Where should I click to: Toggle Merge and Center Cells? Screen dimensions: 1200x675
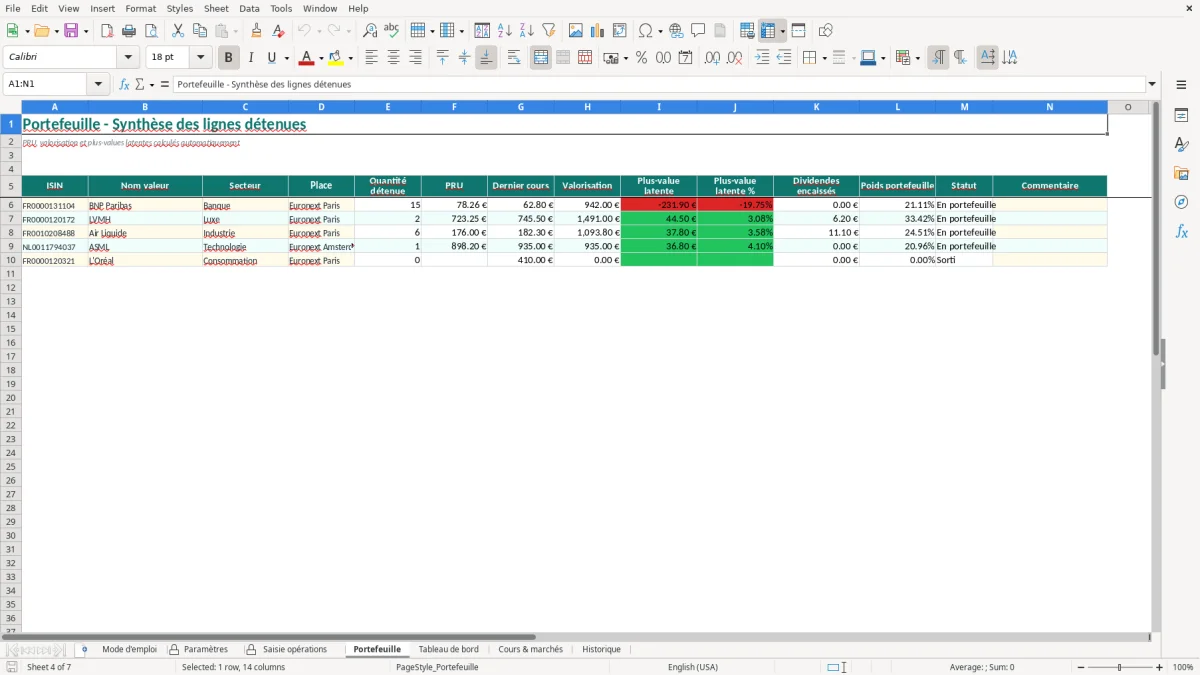(x=541, y=58)
